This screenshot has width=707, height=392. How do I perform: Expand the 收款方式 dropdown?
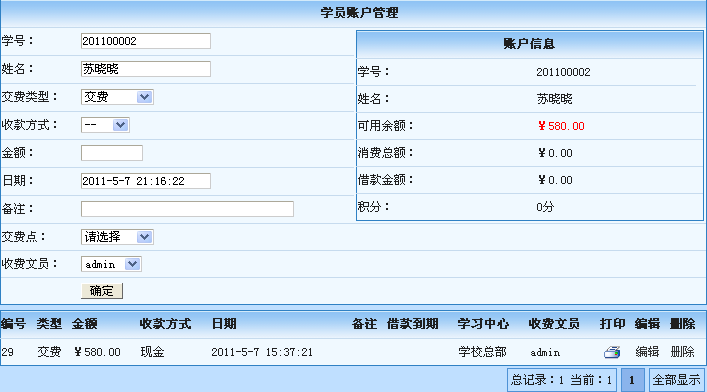[x=105, y=125]
